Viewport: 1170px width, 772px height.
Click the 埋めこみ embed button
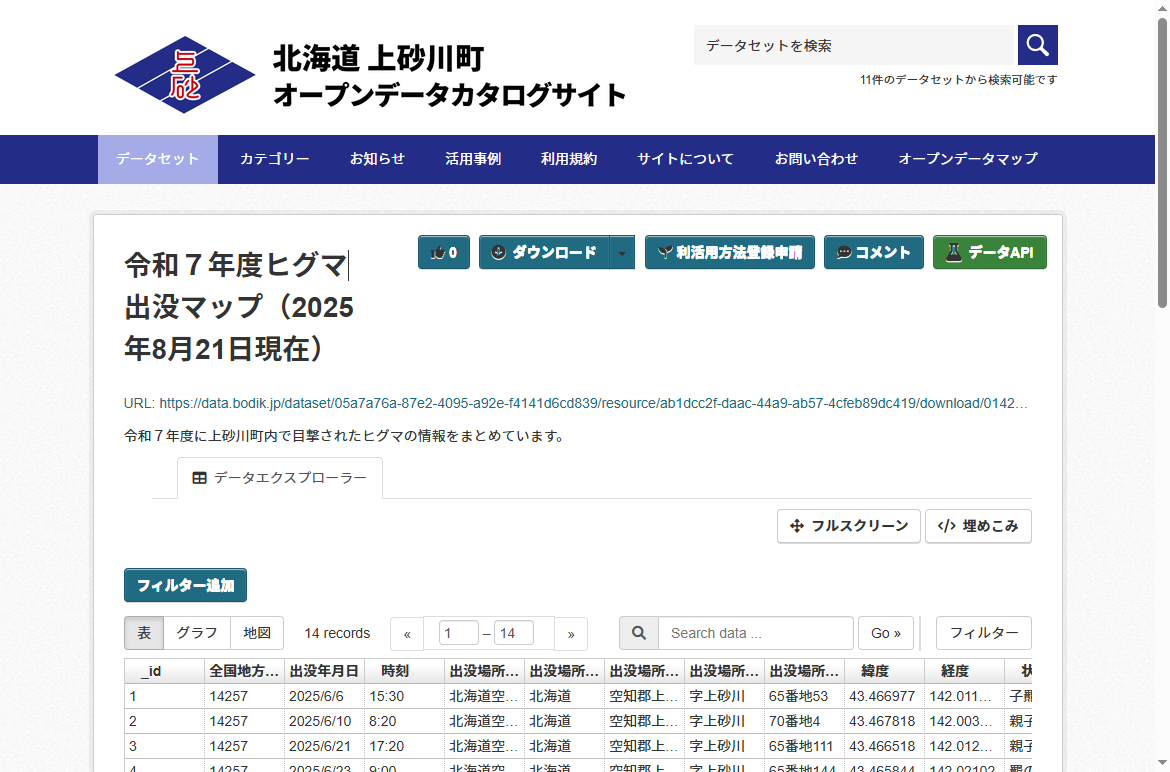pyautogui.click(x=977, y=526)
